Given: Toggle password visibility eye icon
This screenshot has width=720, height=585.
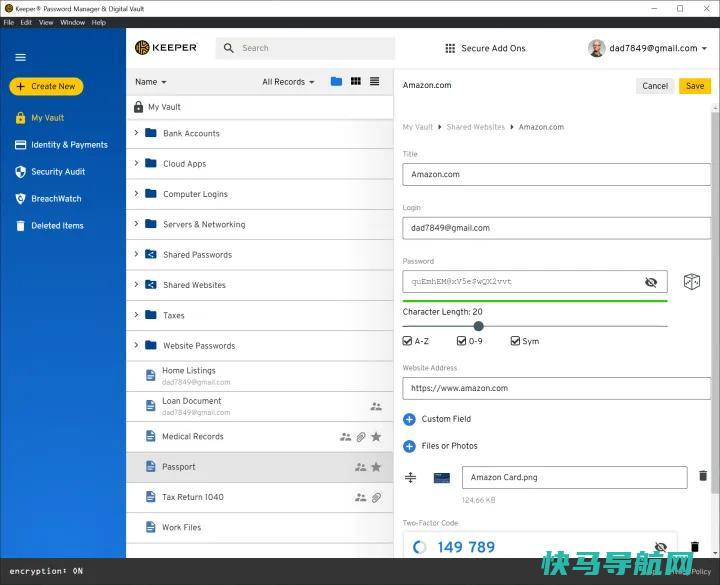Looking at the screenshot, I should click(x=651, y=282).
